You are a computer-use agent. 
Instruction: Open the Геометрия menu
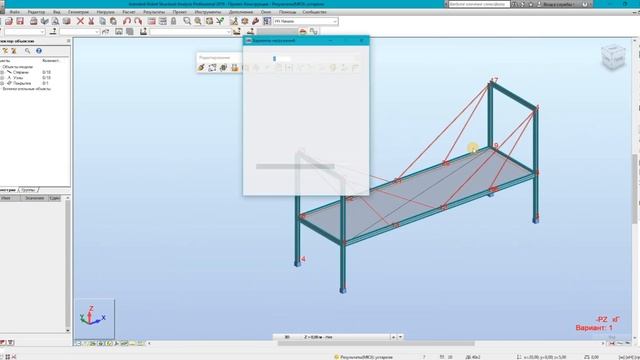coord(78,12)
